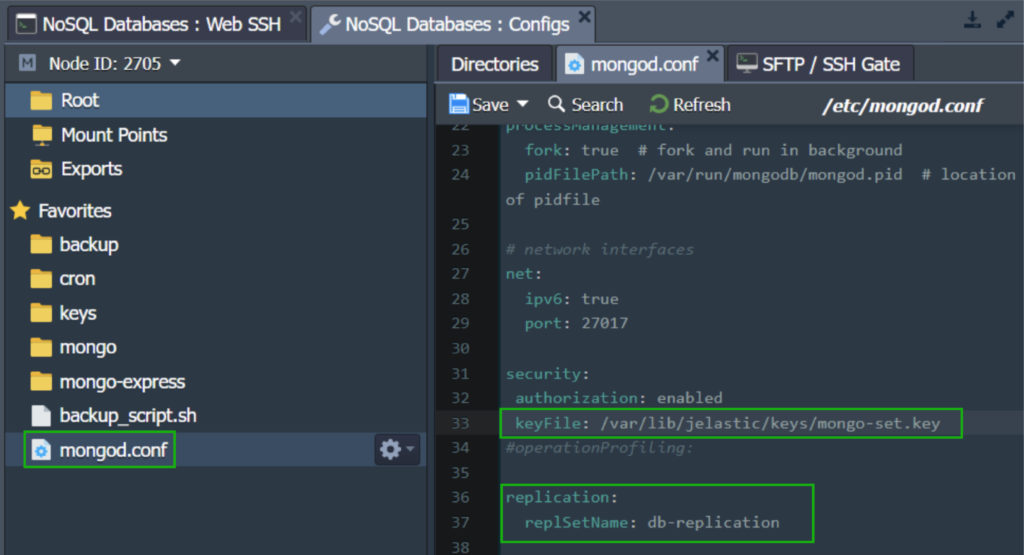Click the 'replication:' line

[x=562, y=498]
